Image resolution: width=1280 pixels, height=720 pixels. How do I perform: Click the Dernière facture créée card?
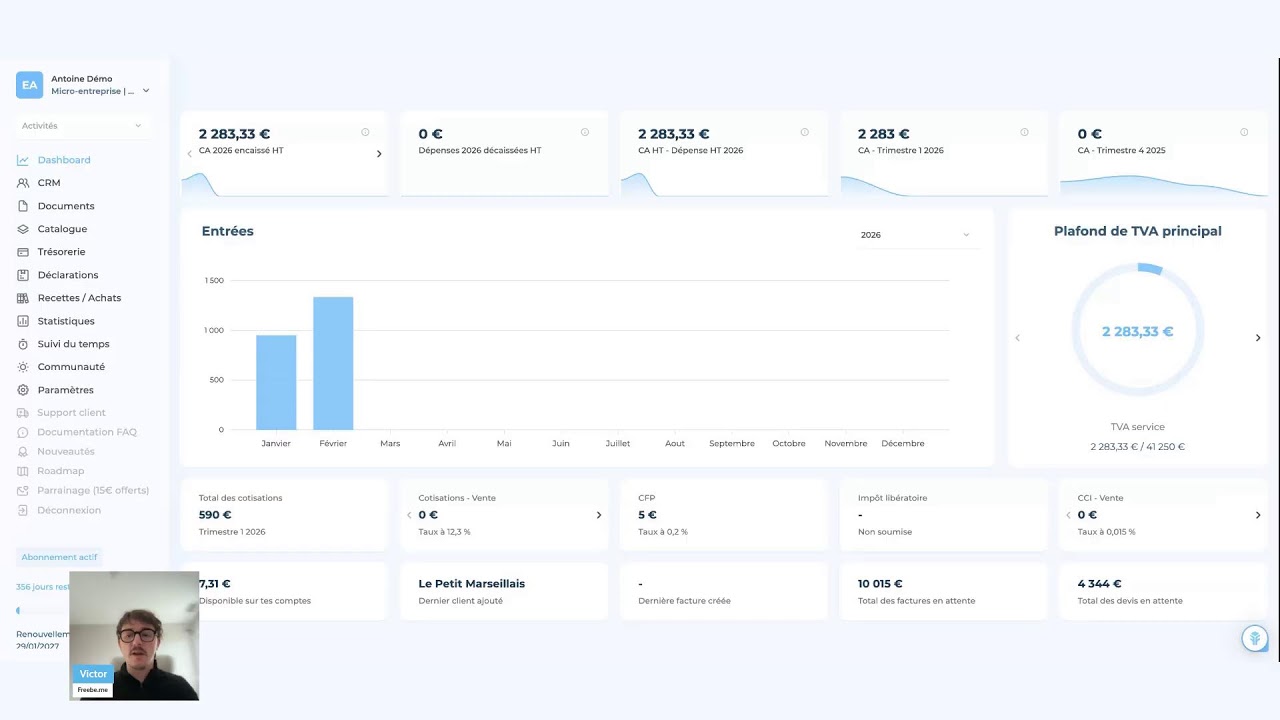click(x=724, y=592)
